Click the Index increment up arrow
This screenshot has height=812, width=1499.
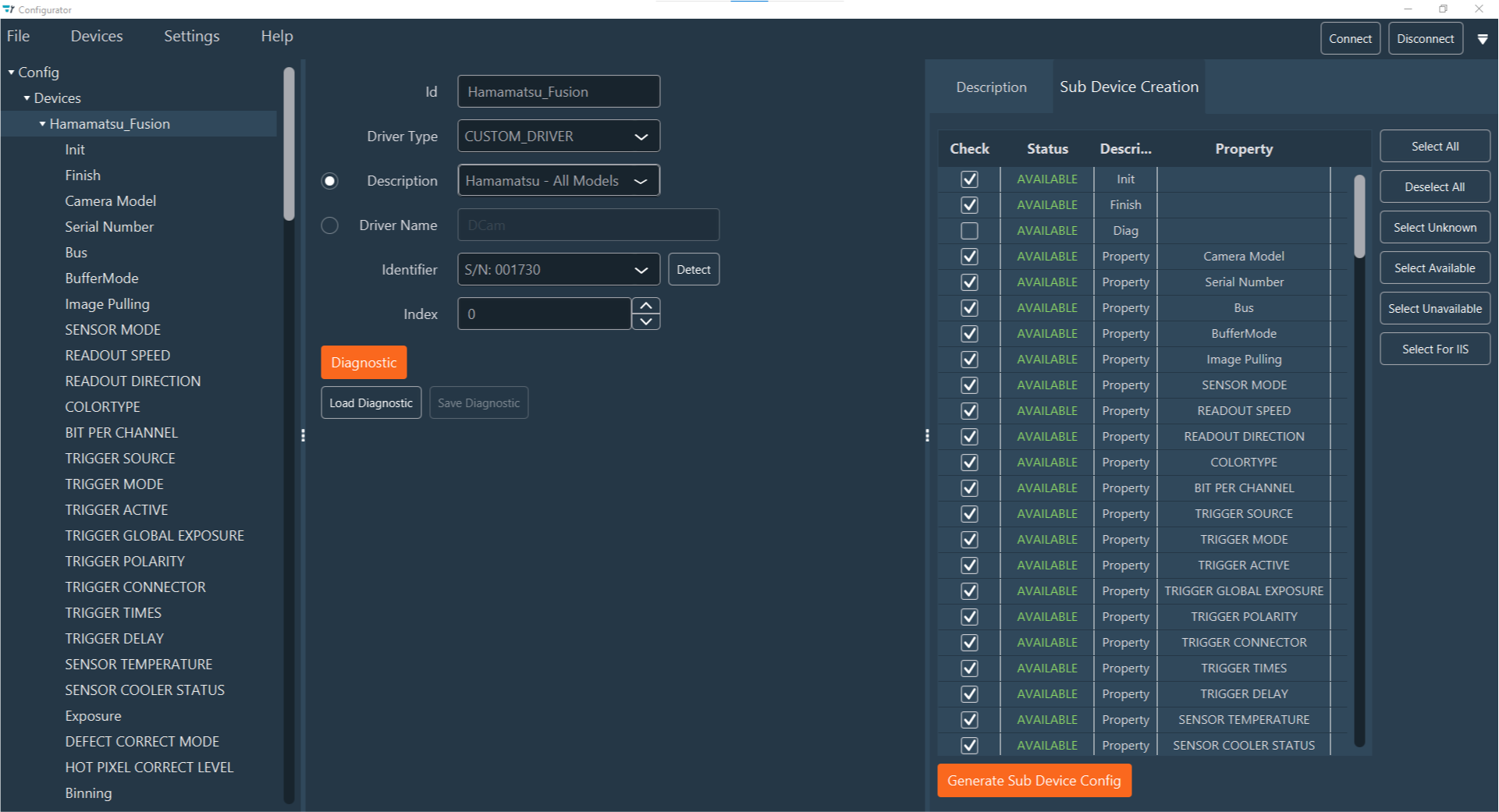646,306
